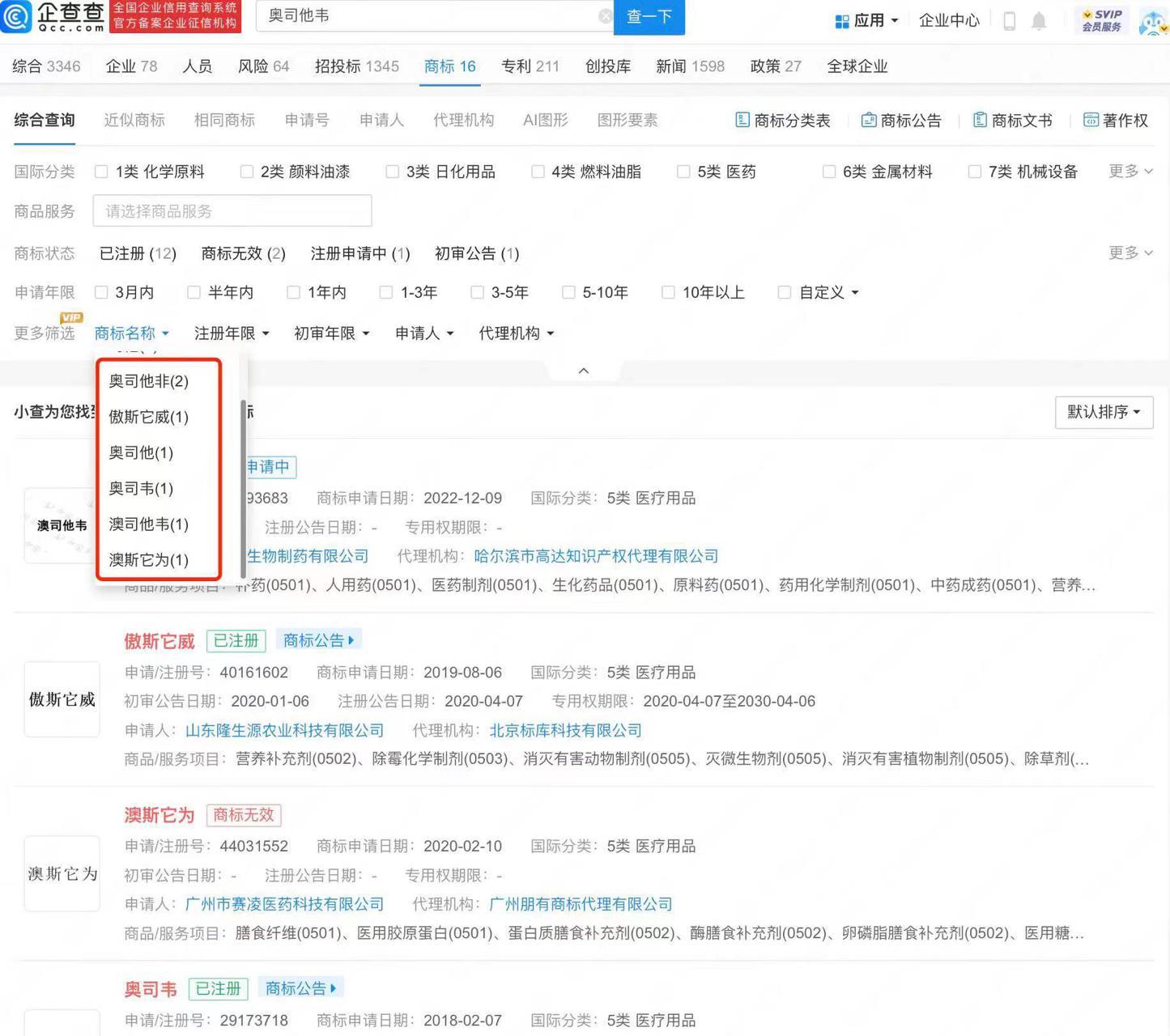Open SVIP 会员服务
Image resolution: width=1170 pixels, height=1036 pixels.
1102,20
